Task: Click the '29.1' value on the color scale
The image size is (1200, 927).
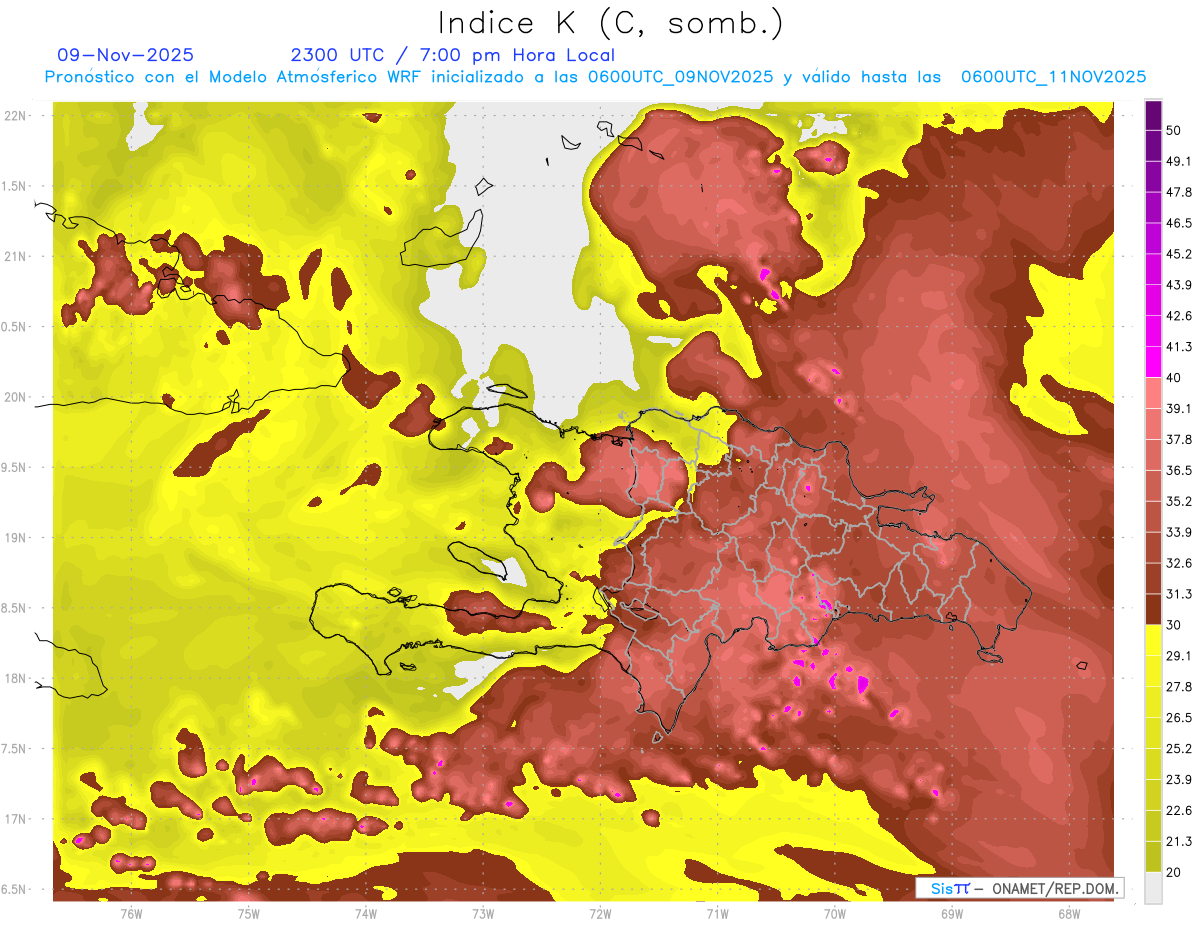Action: pos(1178,655)
